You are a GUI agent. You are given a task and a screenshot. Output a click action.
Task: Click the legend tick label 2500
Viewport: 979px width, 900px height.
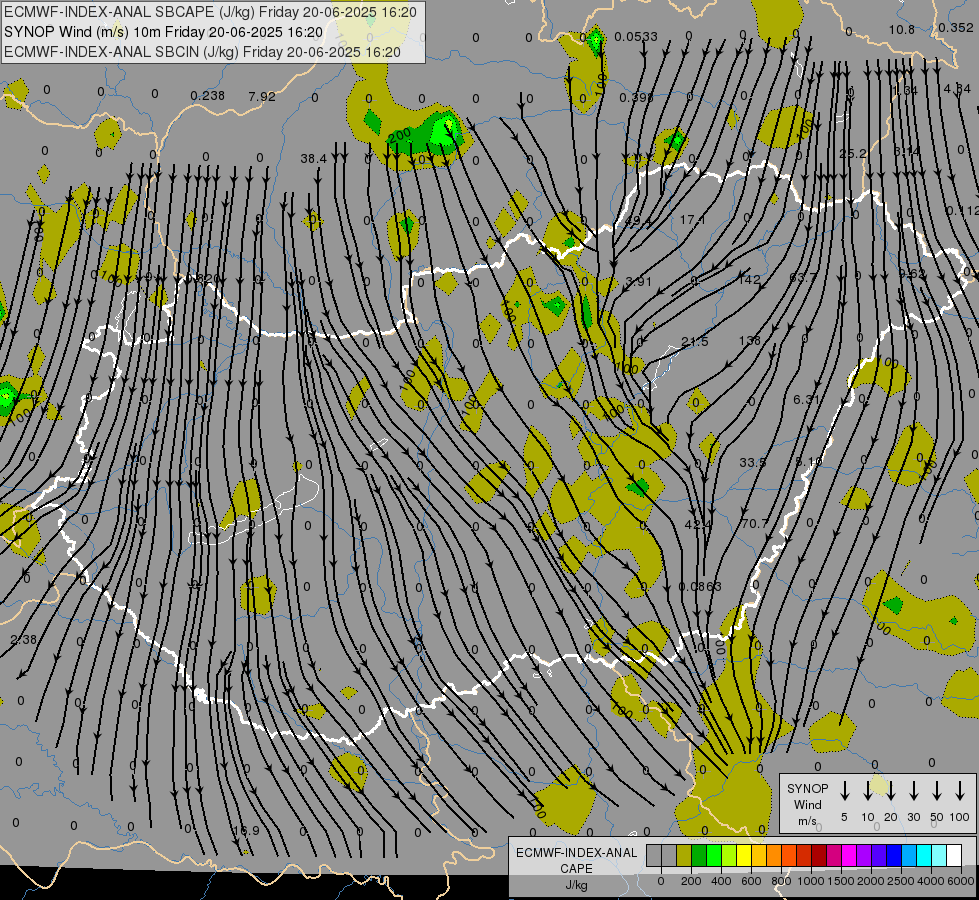pyautogui.click(x=901, y=881)
